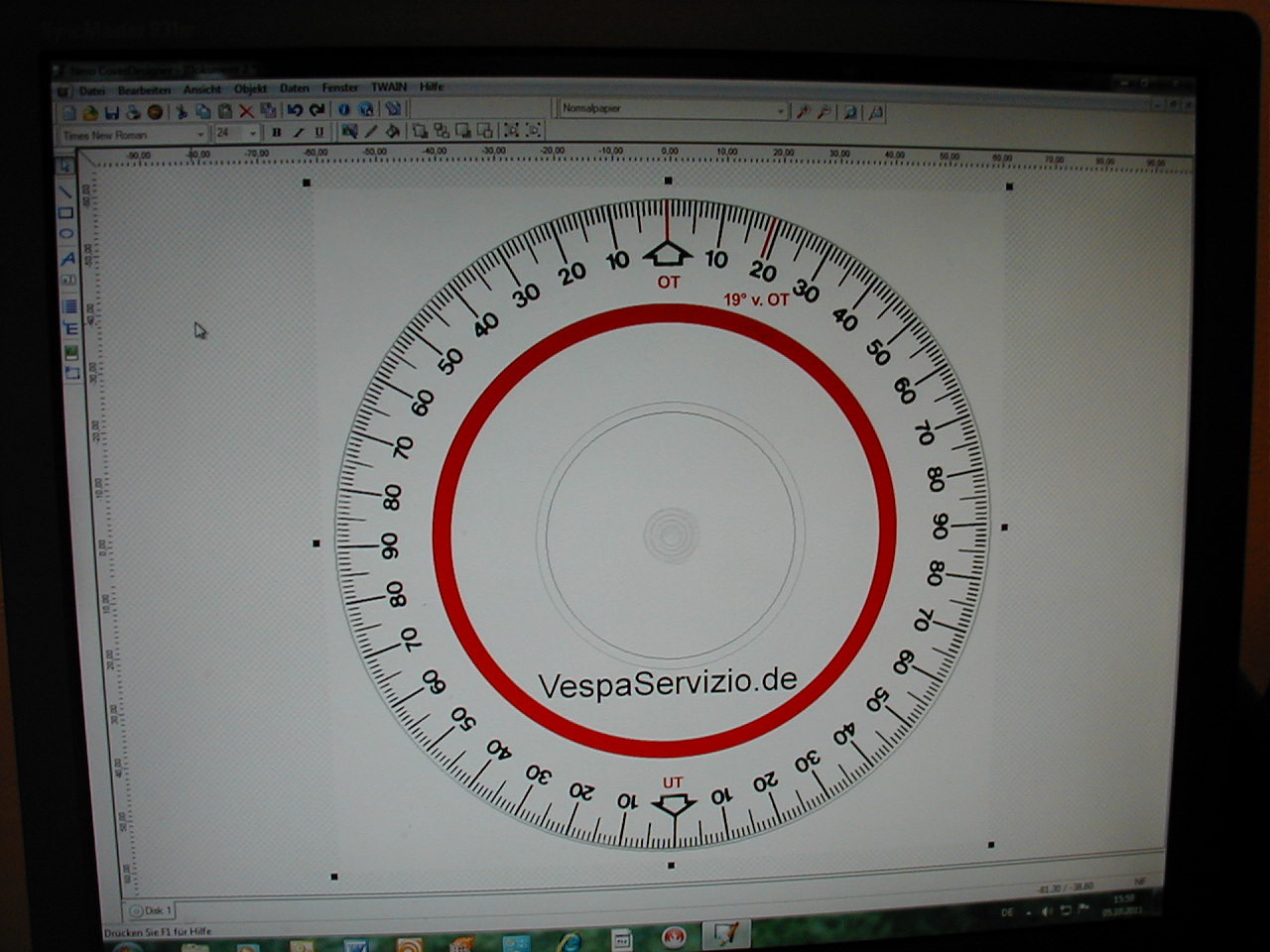Click the redo arrow icon
The width and height of the screenshot is (1270, 952).
(317, 111)
